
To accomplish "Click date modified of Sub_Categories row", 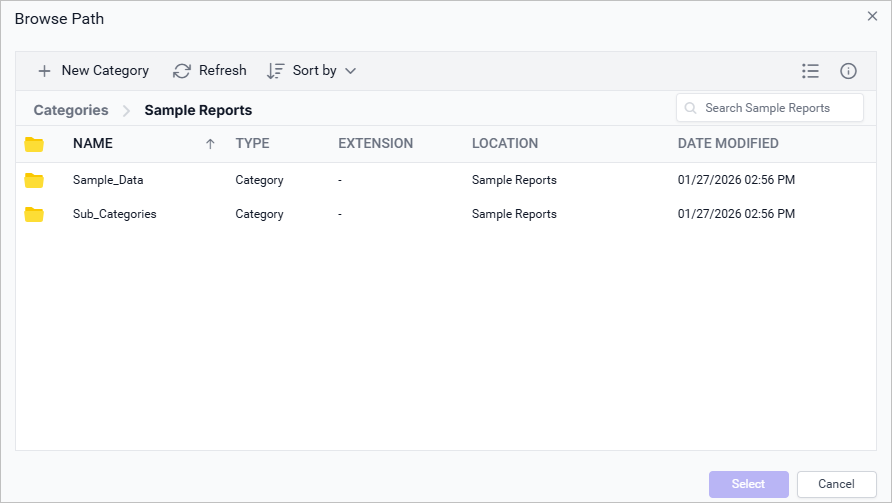I will click(736, 214).
